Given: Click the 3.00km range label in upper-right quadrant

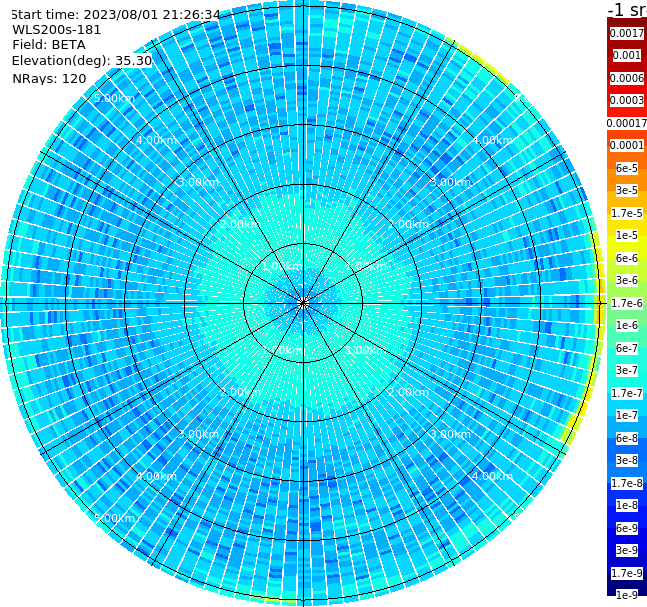Looking at the screenshot, I should click(x=450, y=182).
